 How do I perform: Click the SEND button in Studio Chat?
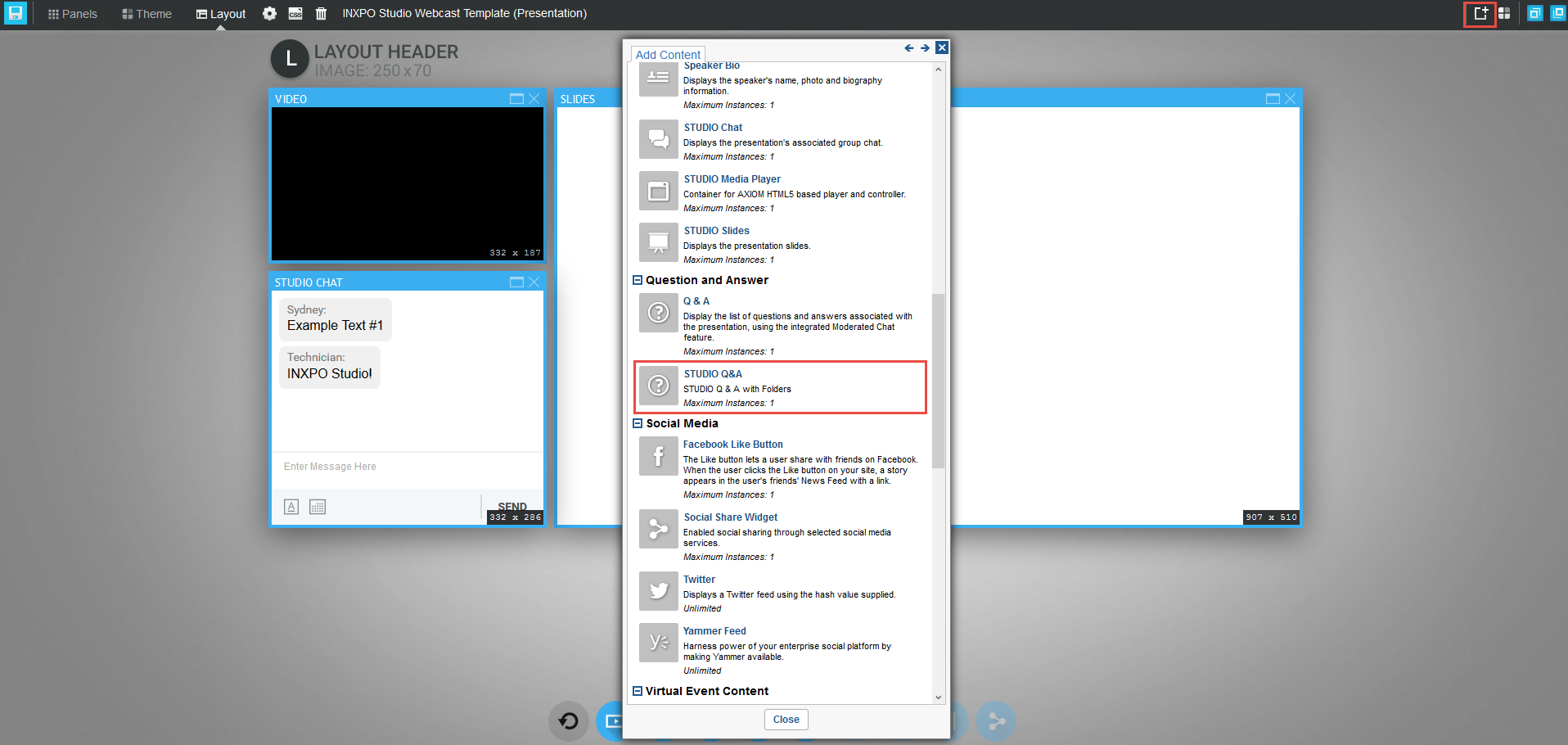pos(512,507)
